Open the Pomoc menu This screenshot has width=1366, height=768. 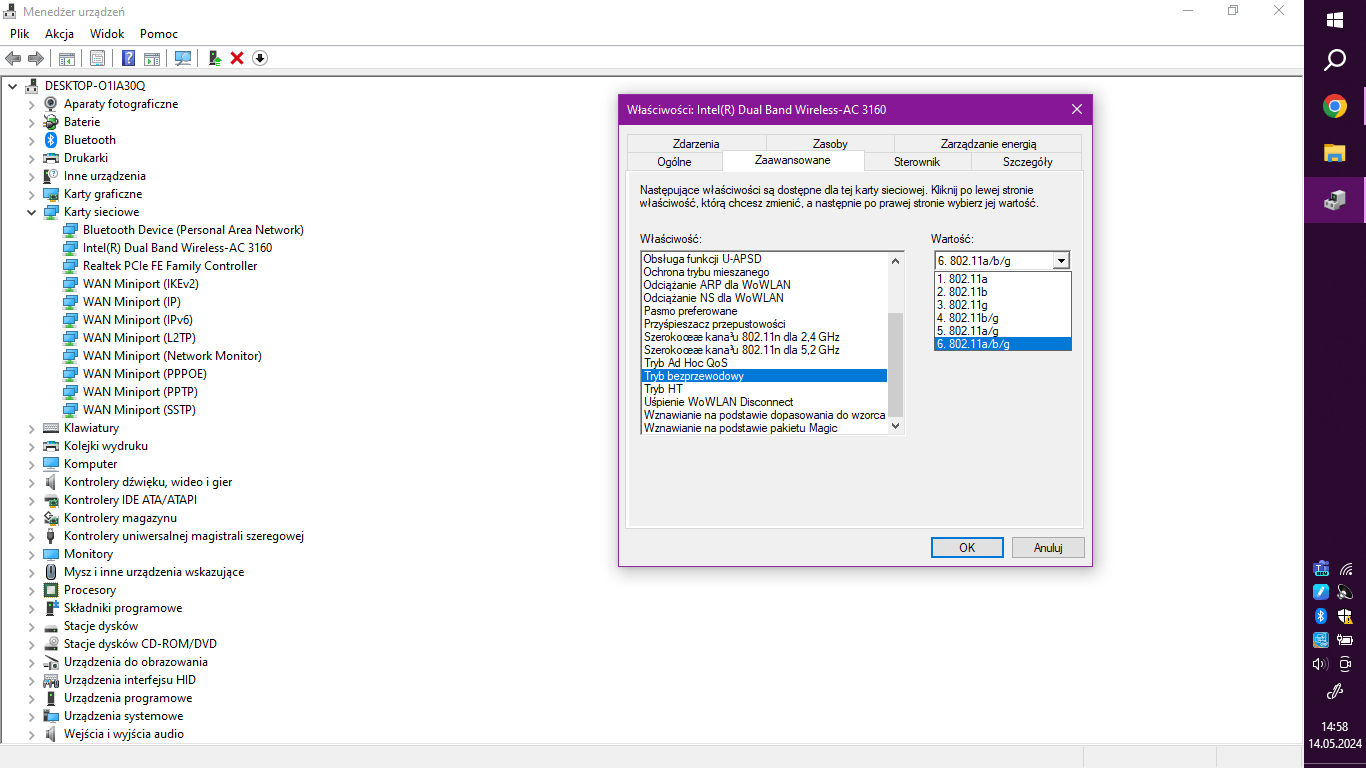159,33
